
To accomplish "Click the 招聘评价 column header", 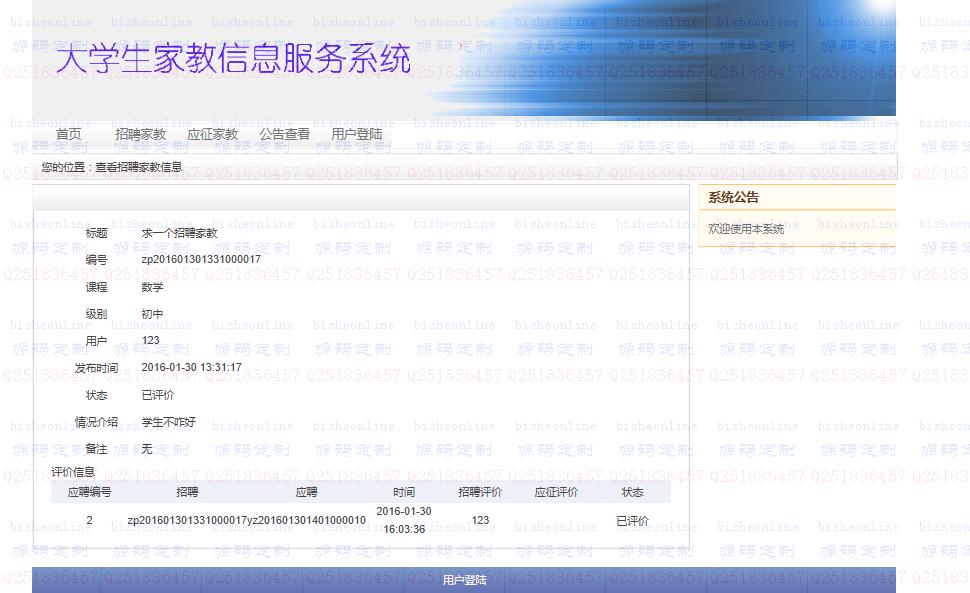I will (480, 492).
